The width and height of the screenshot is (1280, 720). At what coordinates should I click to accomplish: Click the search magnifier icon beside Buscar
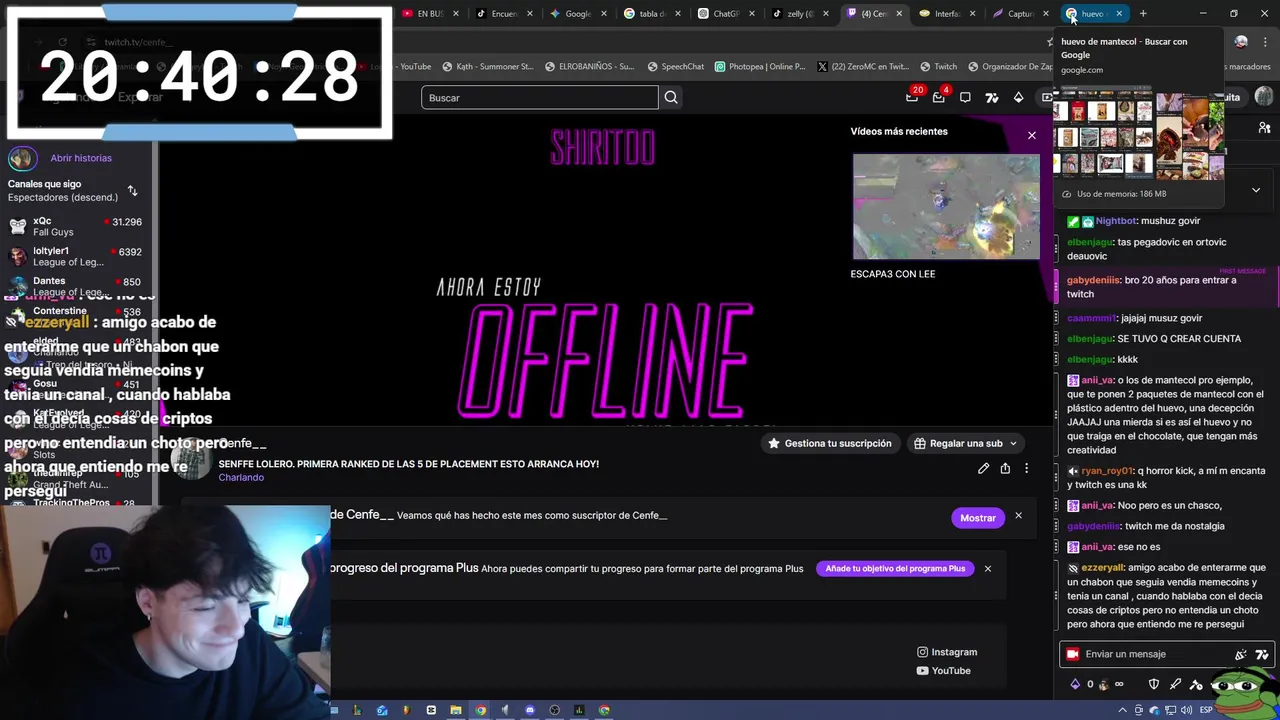click(671, 97)
